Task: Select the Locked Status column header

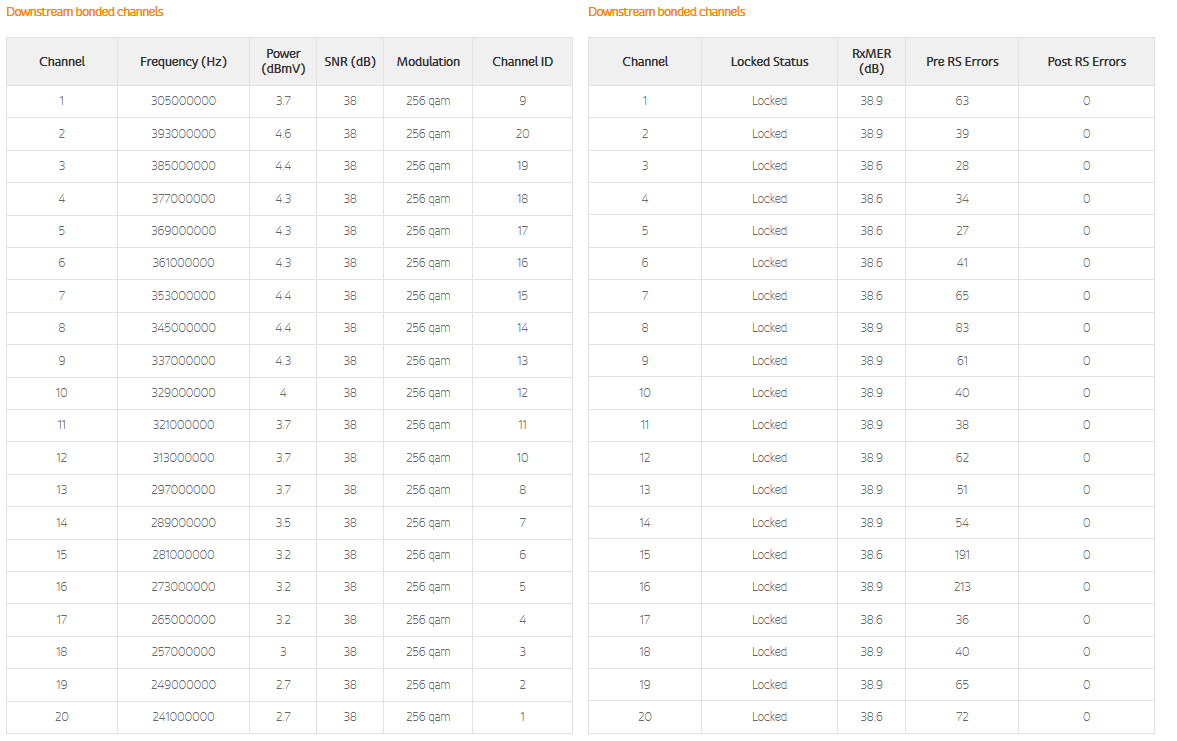Action: tap(769, 62)
